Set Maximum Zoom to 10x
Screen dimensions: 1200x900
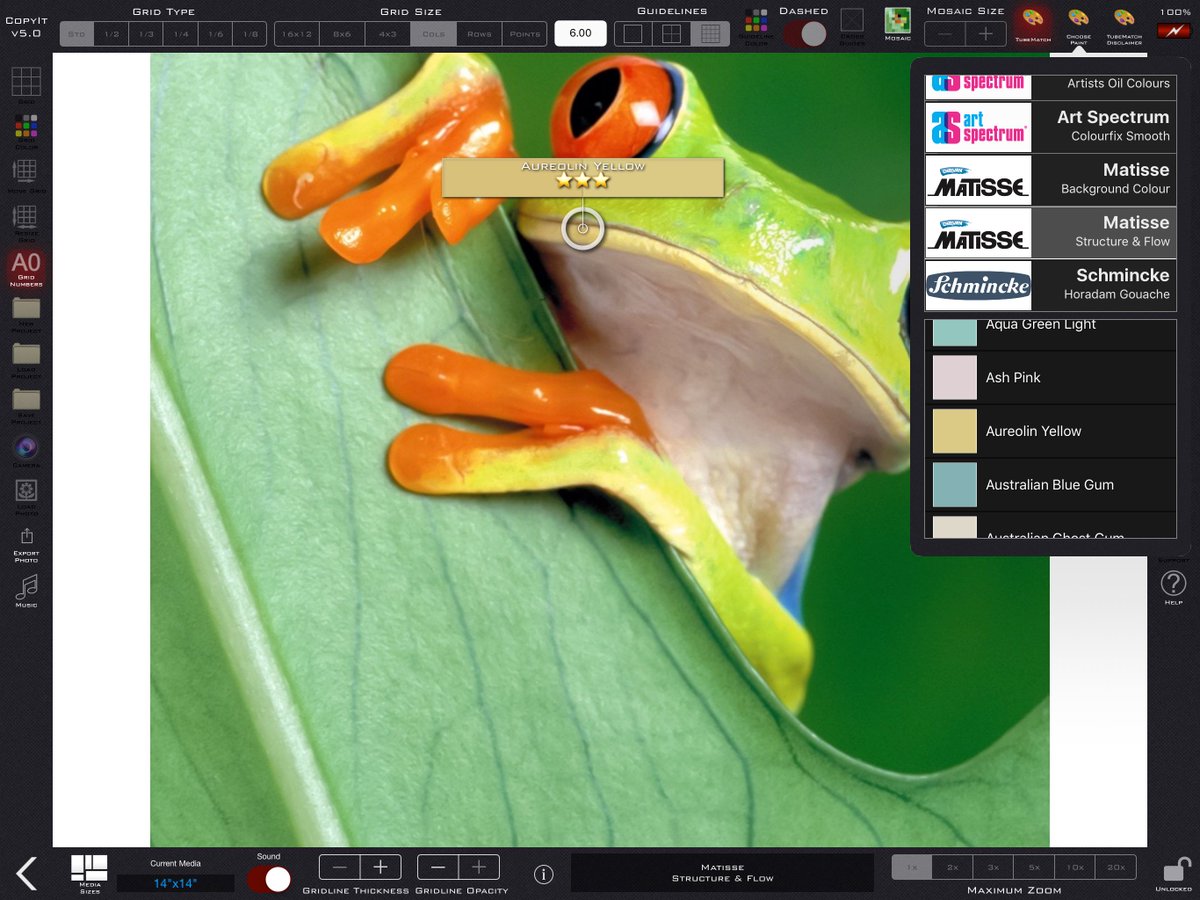pyautogui.click(x=1075, y=867)
